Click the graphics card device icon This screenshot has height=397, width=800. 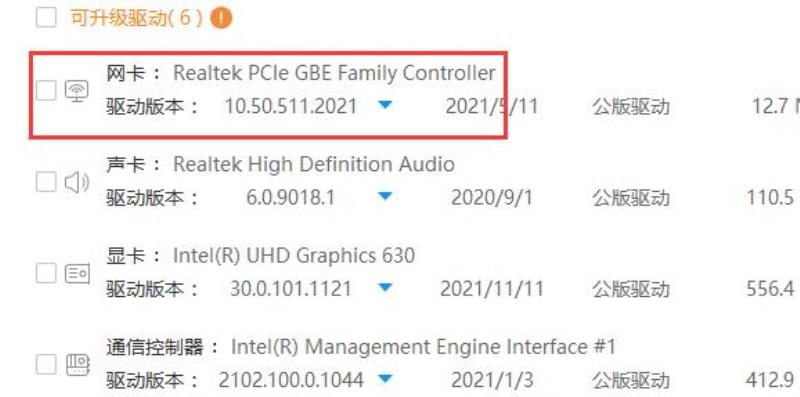pos(77,274)
